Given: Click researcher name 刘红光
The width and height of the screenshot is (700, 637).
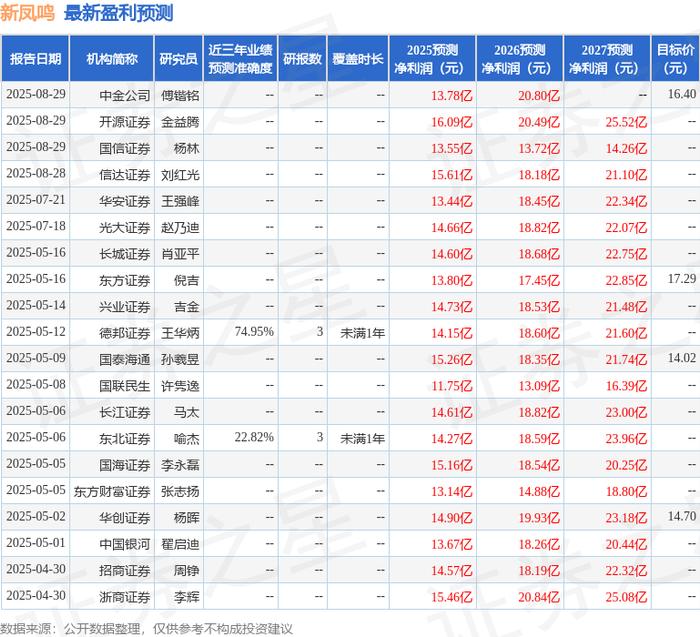Looking at the screenshot, I should point(180,175).
